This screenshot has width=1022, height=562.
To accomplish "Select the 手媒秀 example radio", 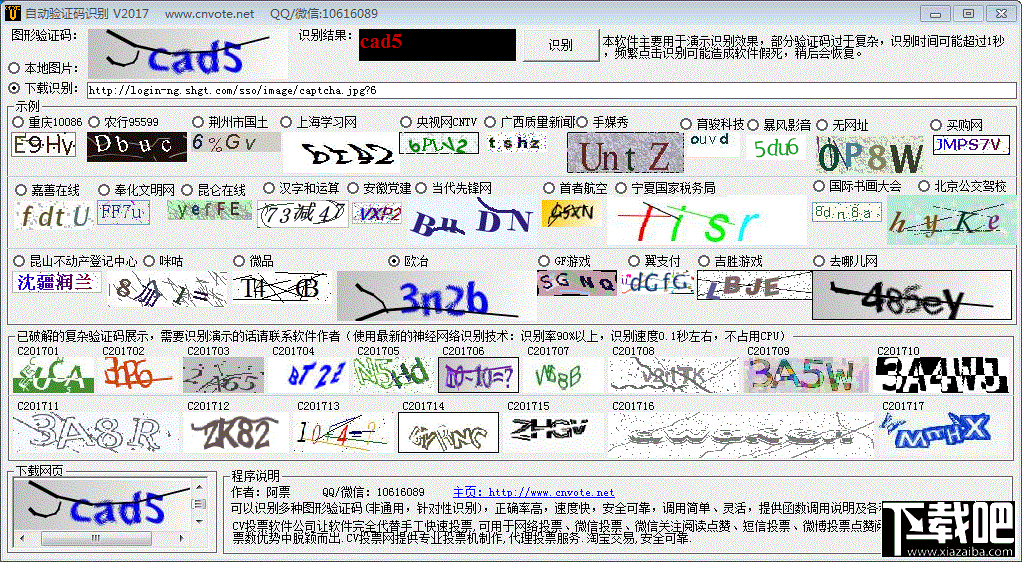I will point(581,122).
